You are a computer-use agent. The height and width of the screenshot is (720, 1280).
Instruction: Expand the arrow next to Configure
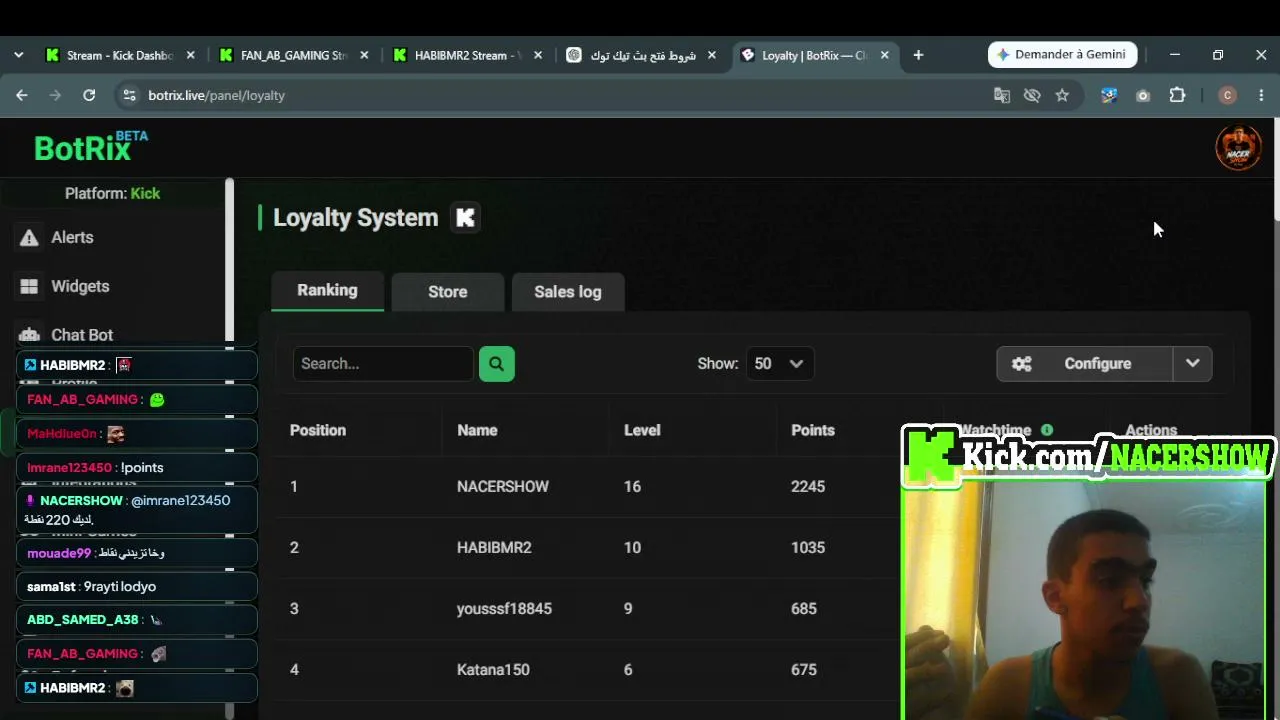[1193, 364]
